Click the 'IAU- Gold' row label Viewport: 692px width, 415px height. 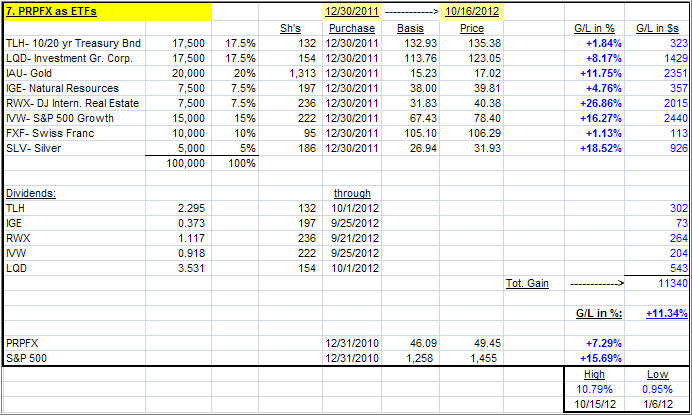(29, 73)
